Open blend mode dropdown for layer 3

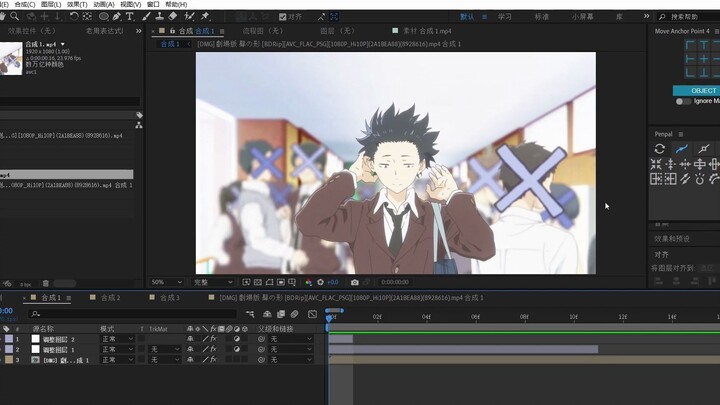point(117,360)
